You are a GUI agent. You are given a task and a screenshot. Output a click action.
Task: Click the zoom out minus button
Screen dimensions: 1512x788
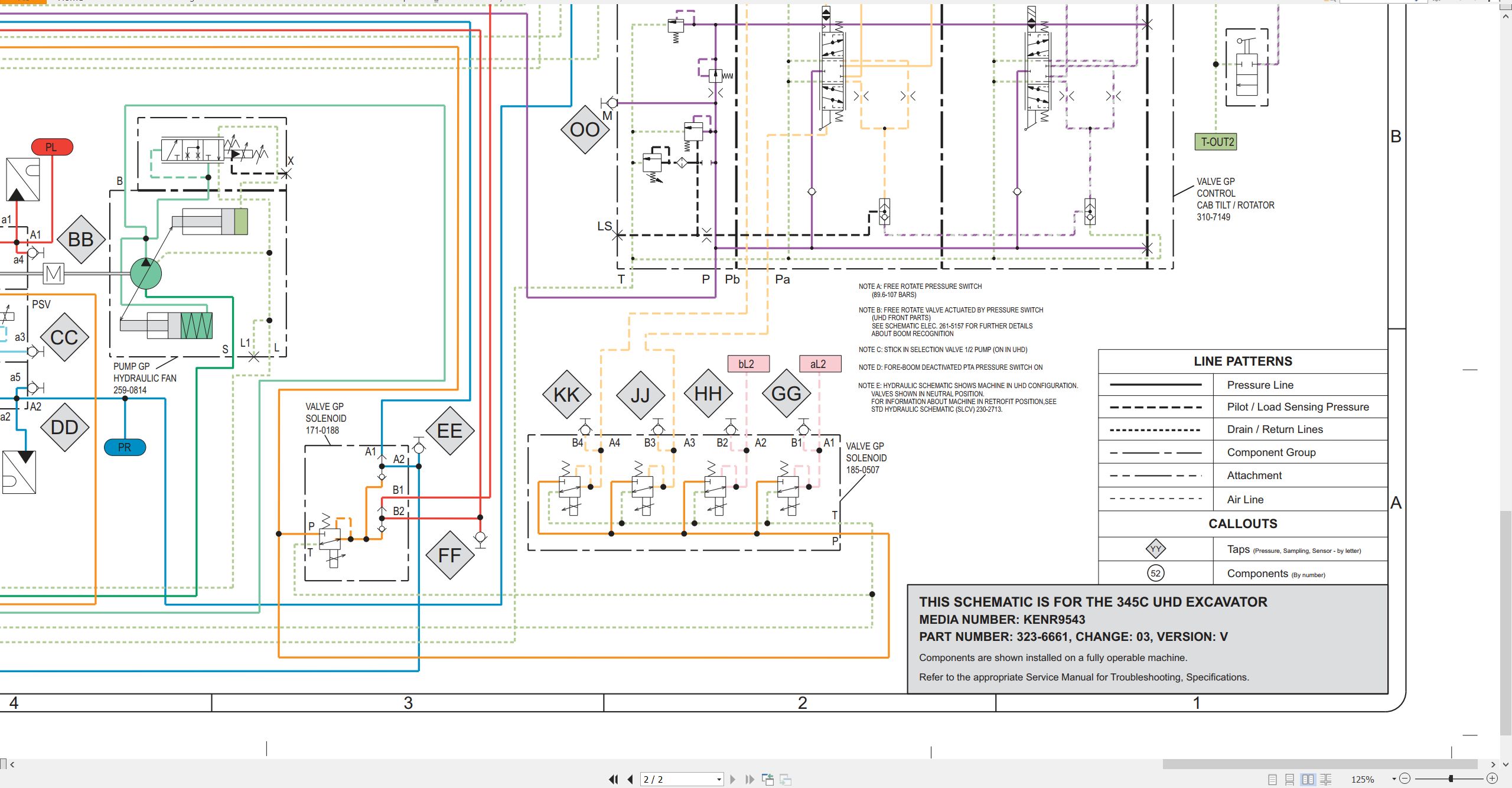click(x=1405, y=779)
